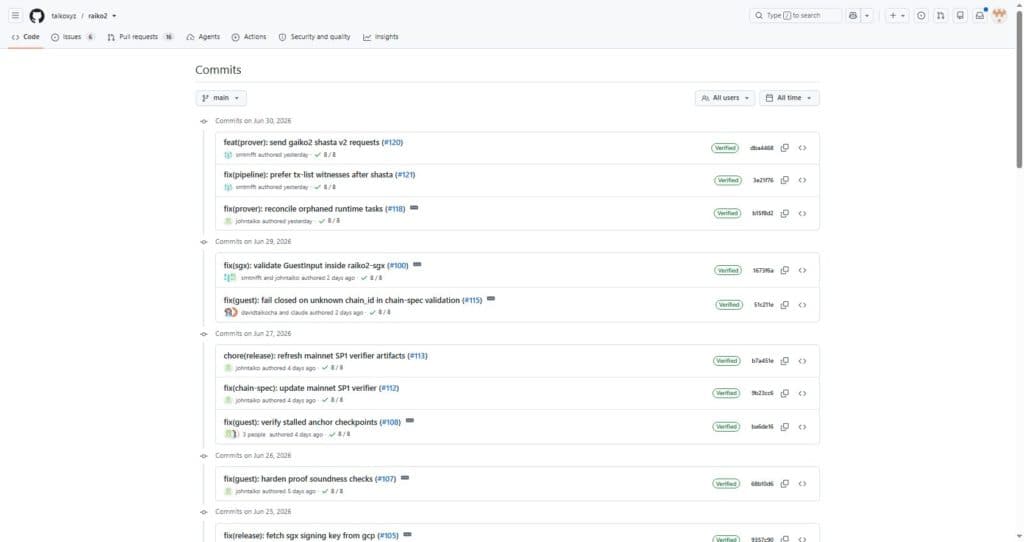The width and height of the screenshot is (1024, 542).
Task: Browse code at update mainnet SP1 verifier commit
Action: click(x=802, y=393)
